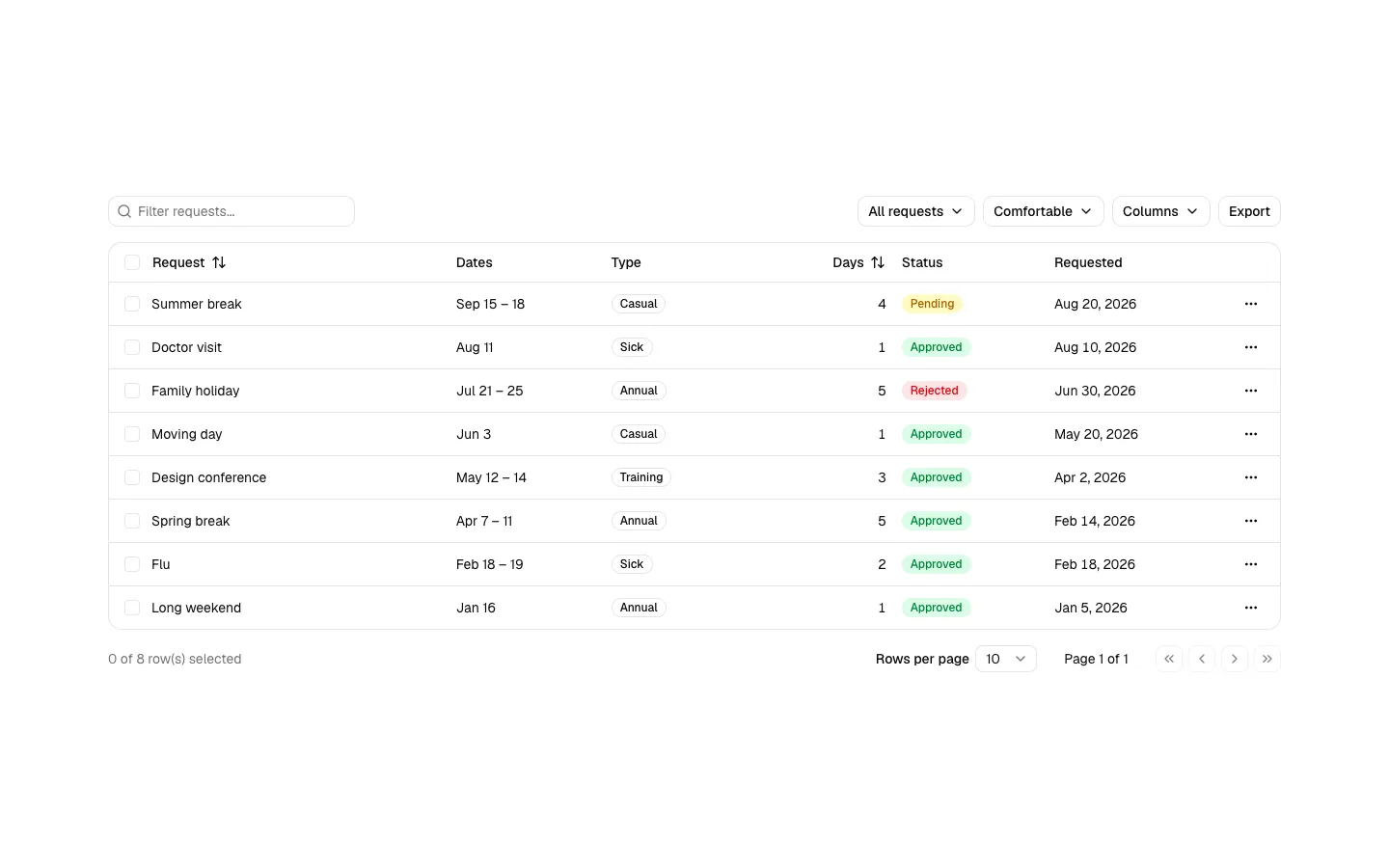
Task: Open the Comfortable density dropdown
Action: pos(1044,211)
